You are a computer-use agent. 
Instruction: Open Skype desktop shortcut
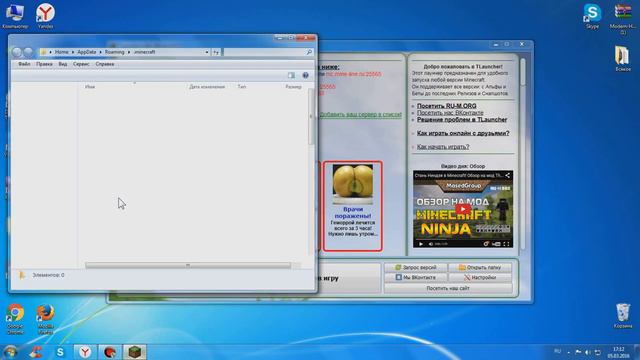pos(592,16)
